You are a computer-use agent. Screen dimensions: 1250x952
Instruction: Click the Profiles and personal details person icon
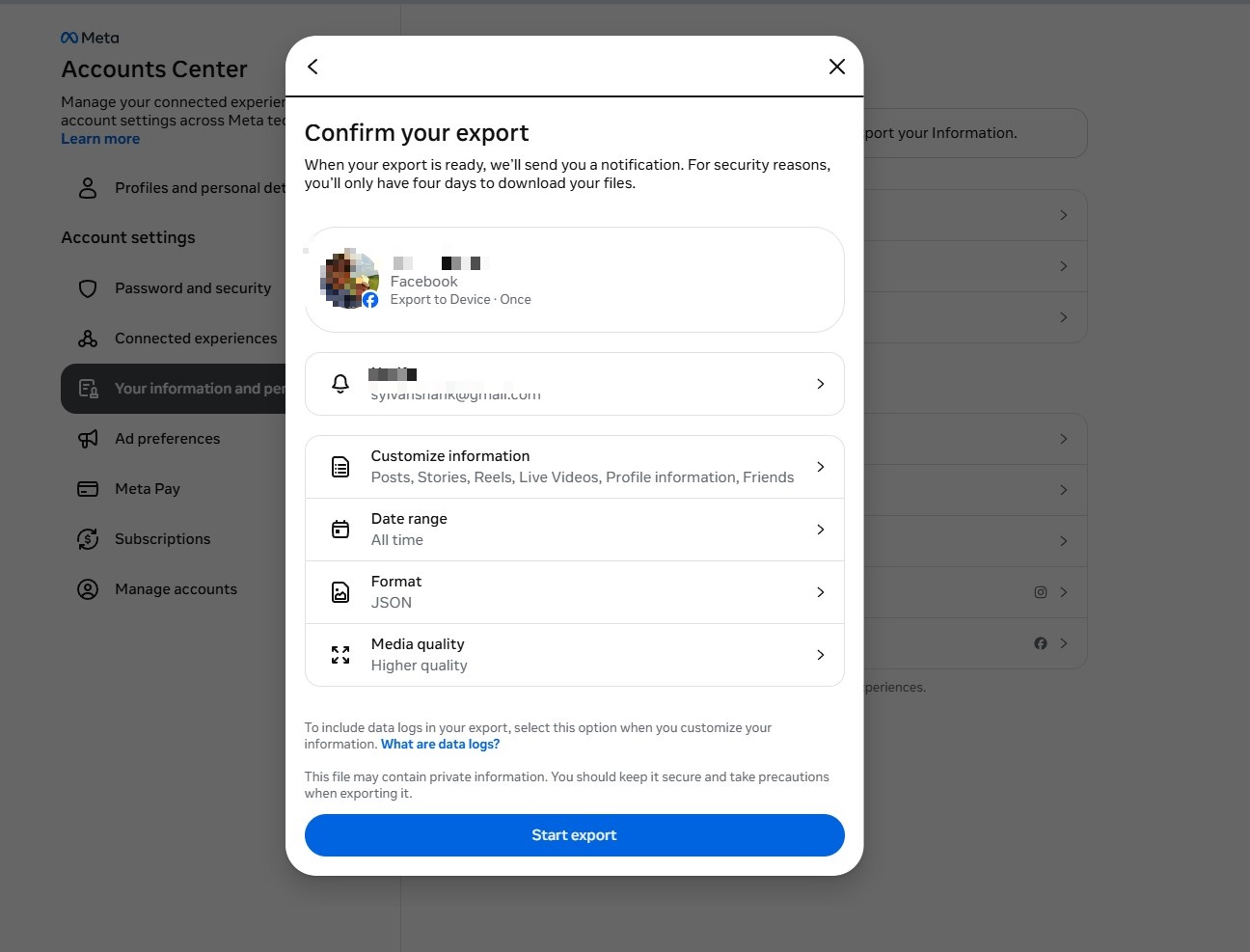88,188
